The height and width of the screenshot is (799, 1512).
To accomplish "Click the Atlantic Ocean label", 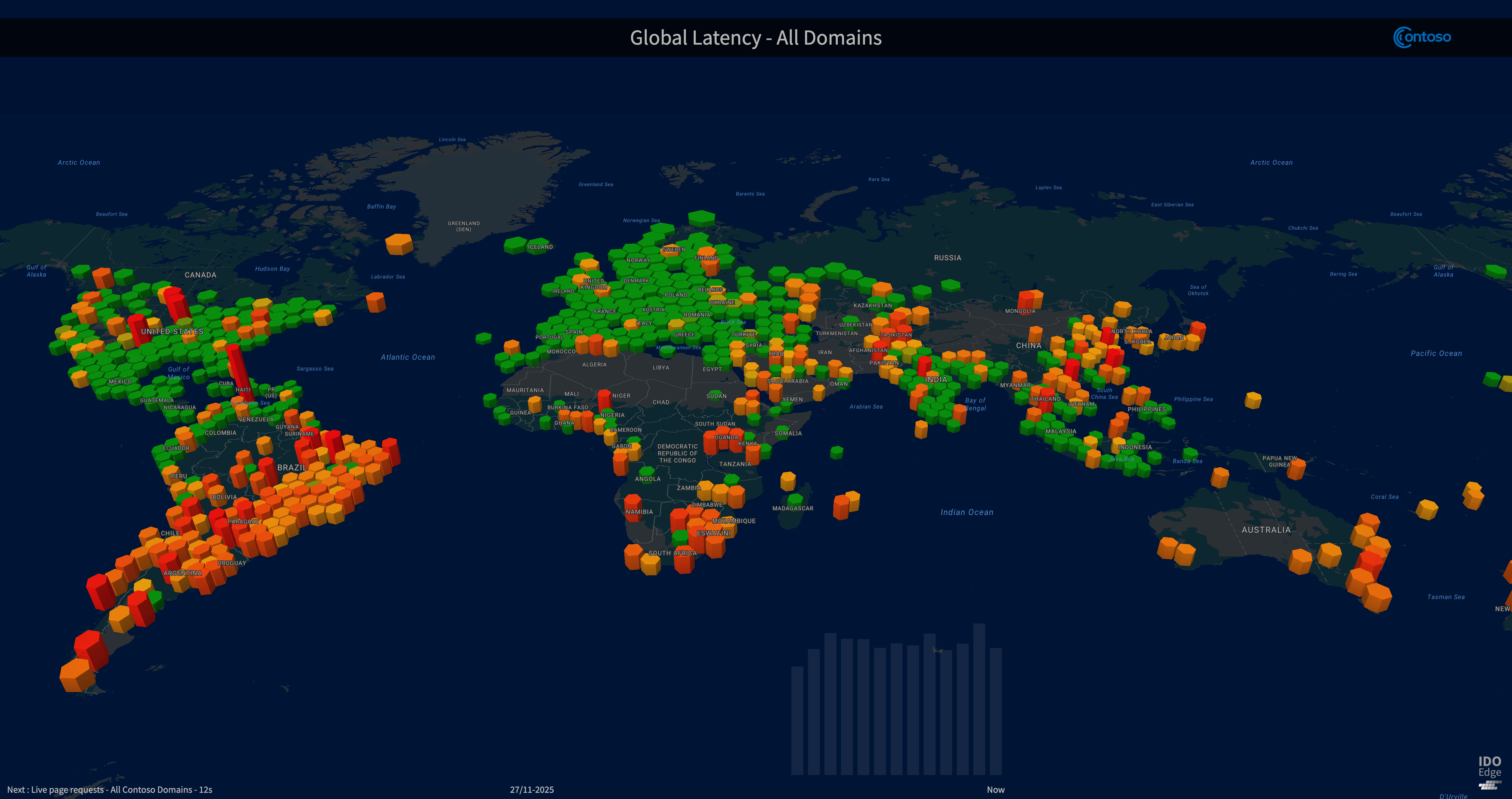I will (x=408, y=357).
